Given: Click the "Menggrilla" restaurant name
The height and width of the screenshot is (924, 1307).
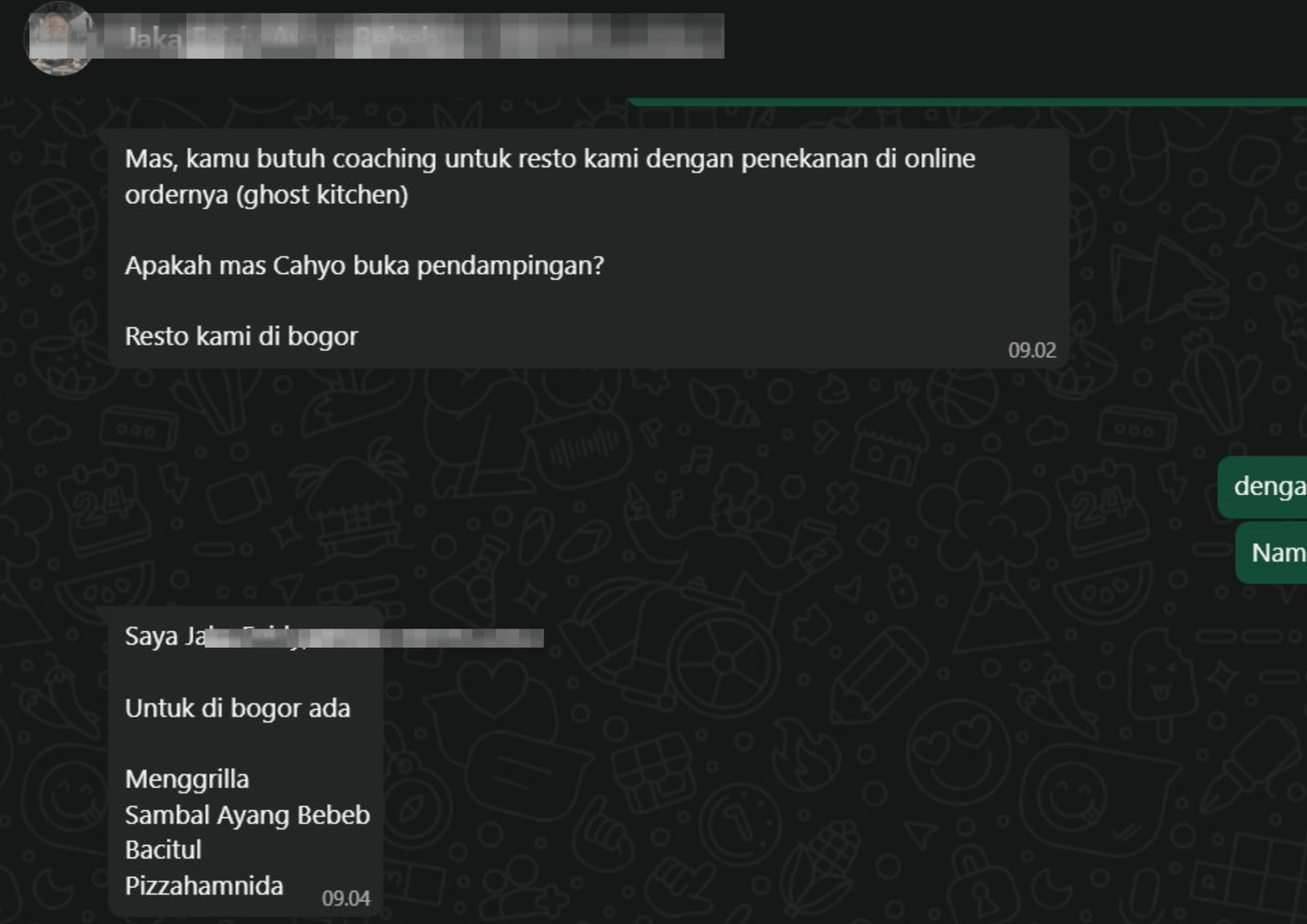Looking at the screenshot, I should [187, 779].
